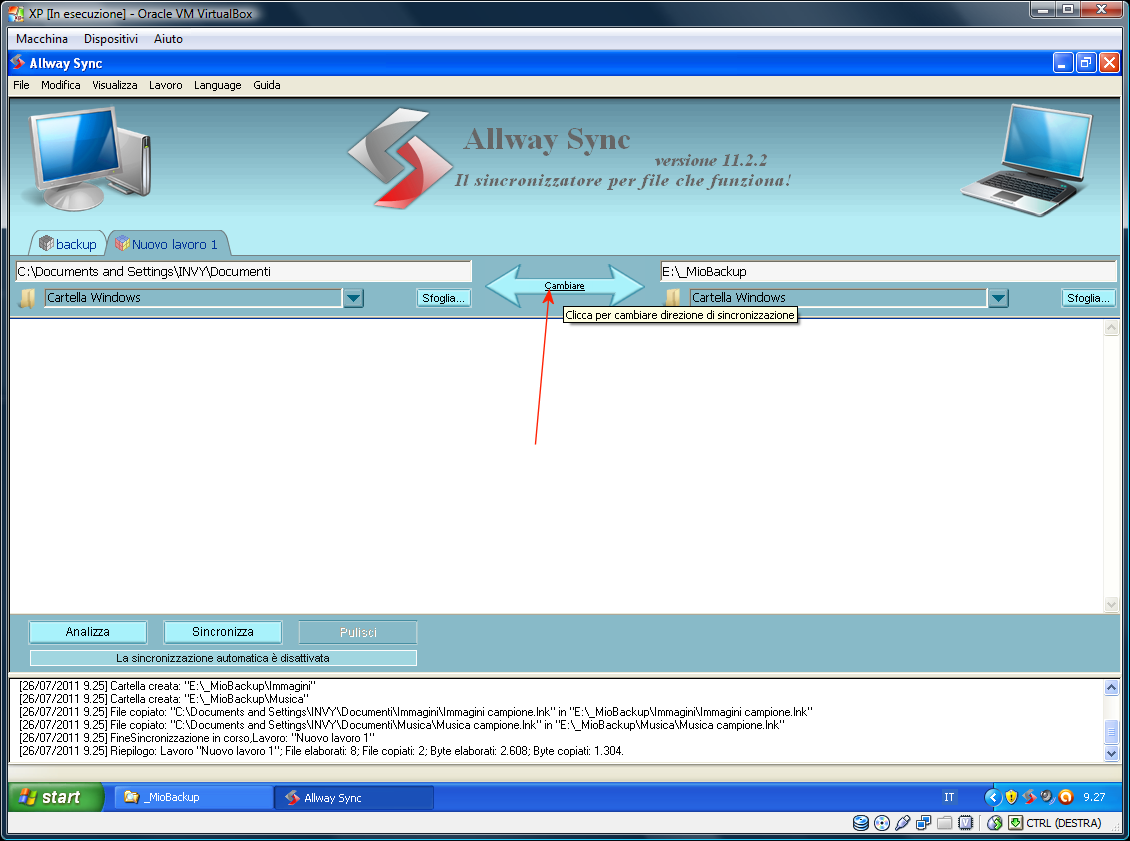Click the yellow security shield tray icon
The height and width of the screenshot is (841, 1130).
click(1011, 797)
